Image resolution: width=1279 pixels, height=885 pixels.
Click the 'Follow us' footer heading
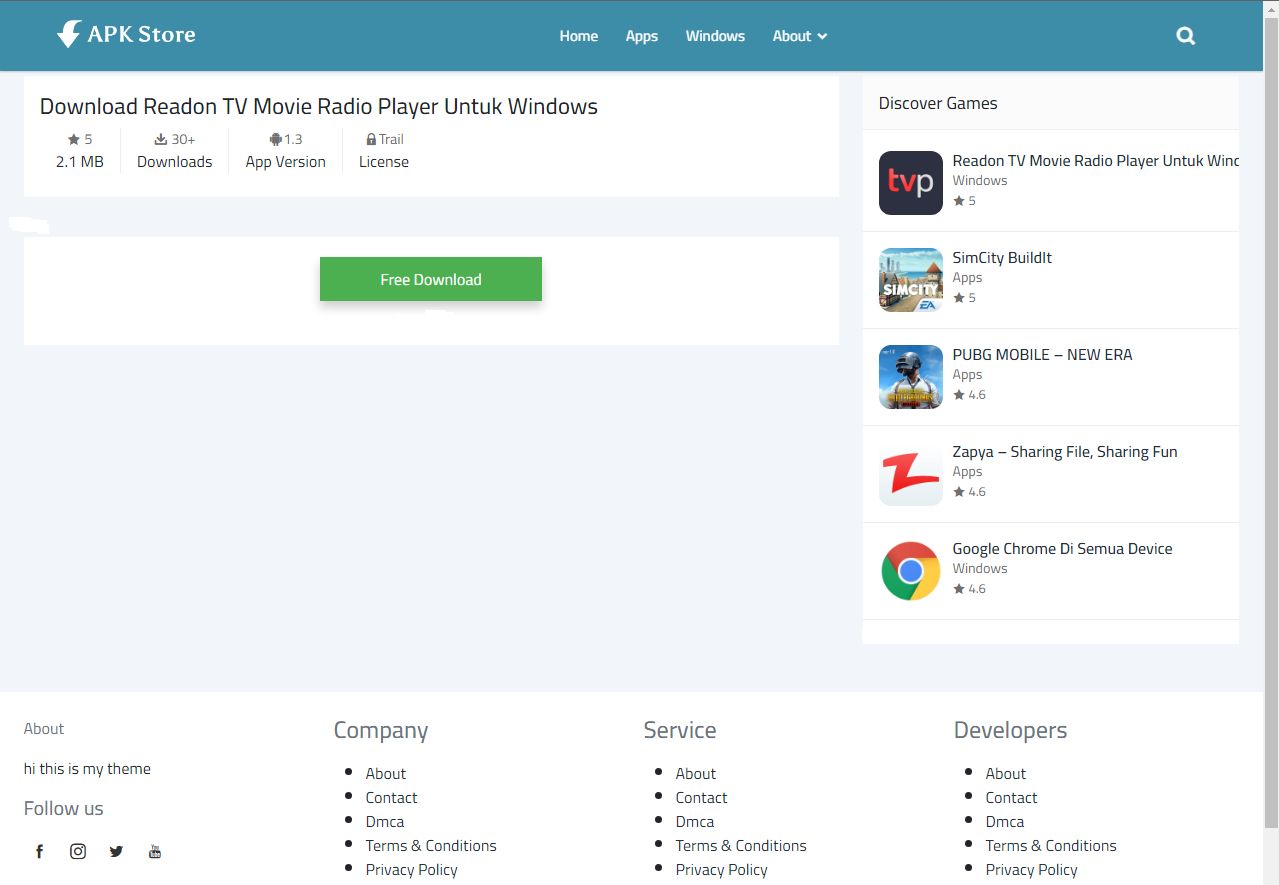tap(64, 809)
